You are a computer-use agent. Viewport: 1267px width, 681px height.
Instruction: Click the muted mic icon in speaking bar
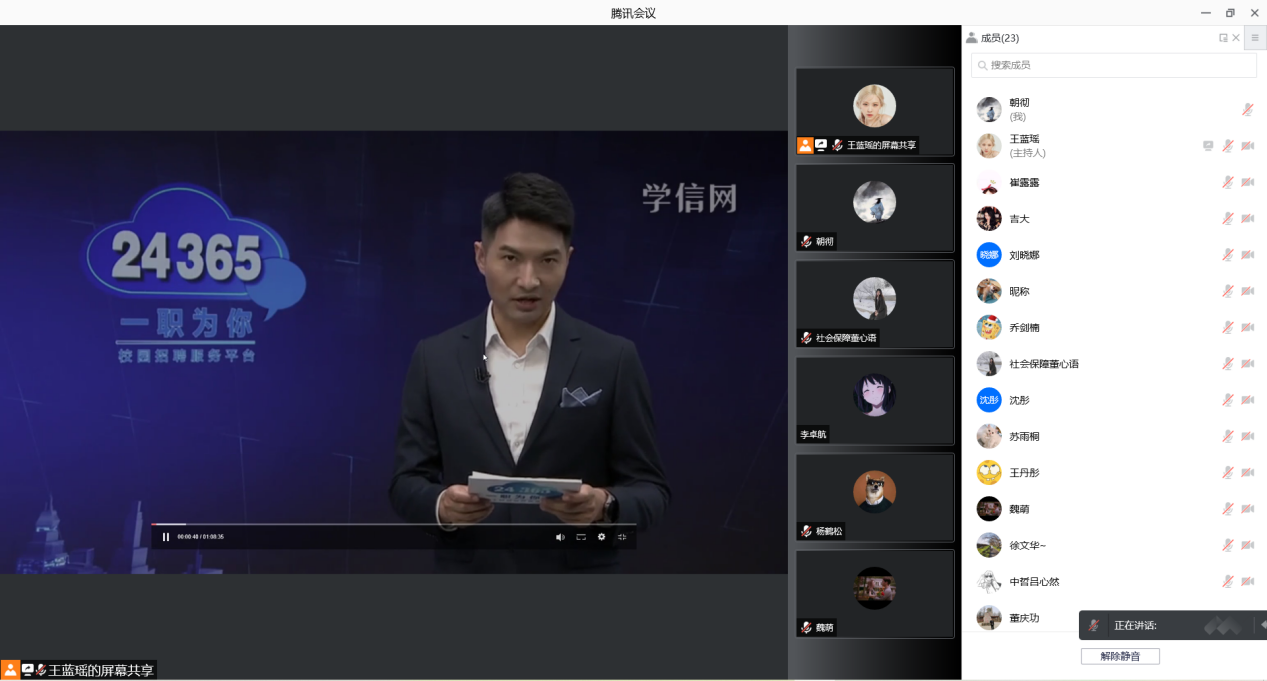[x=1095, y=625]
